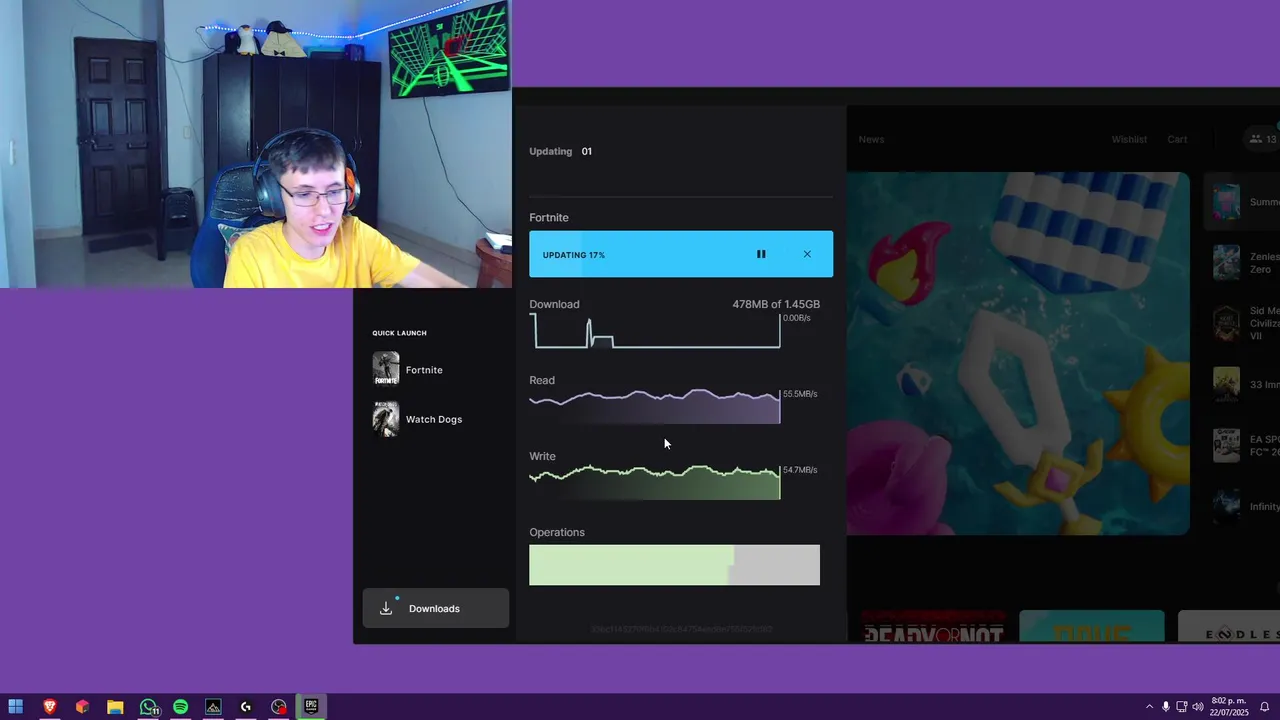Click the Download speed graph
Viewport: 1280px width, 720px height.
pyautogui.click(x=656, y=331)
